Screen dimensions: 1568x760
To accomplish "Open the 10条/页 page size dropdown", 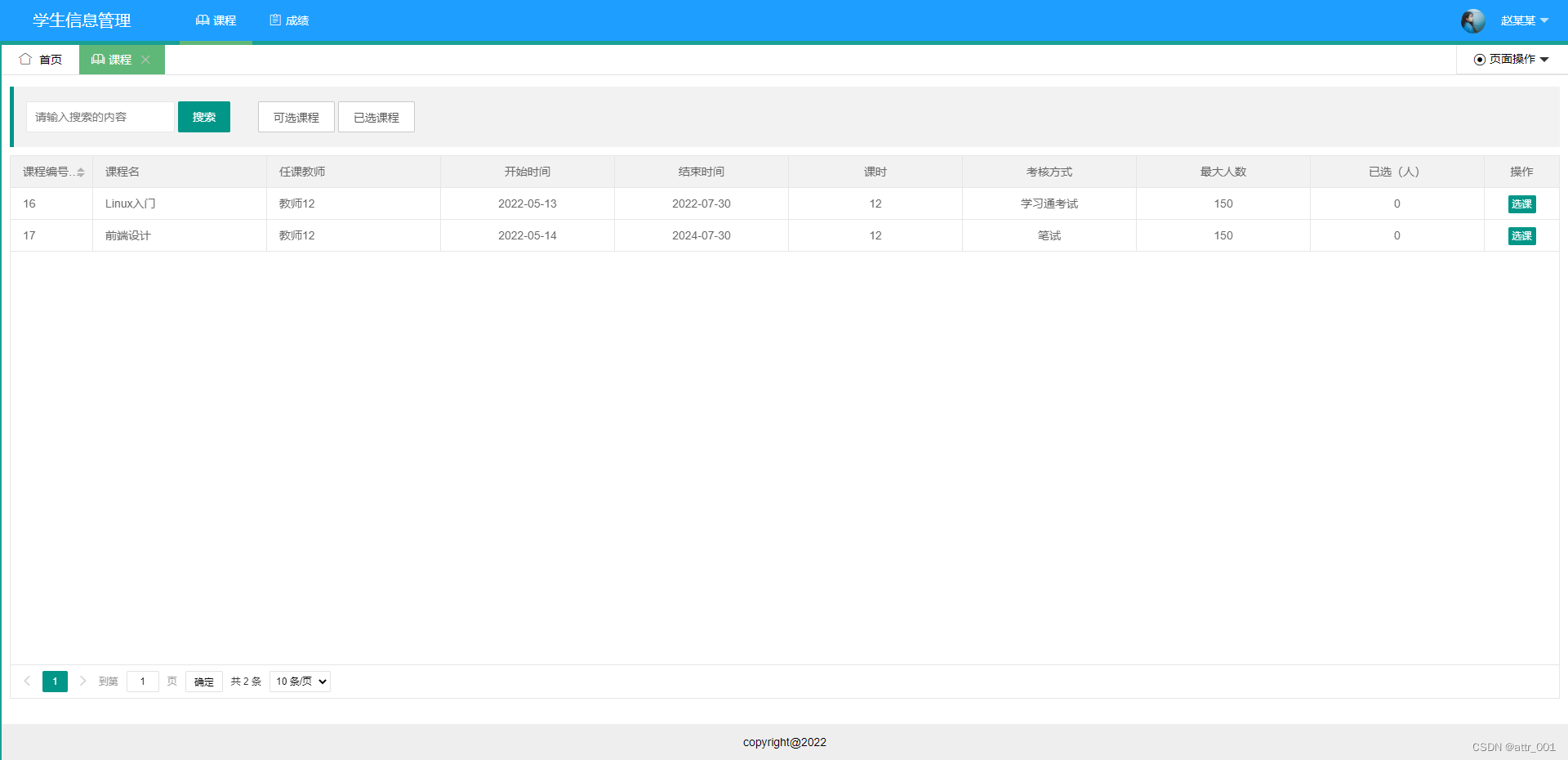I will pos(299,681).
